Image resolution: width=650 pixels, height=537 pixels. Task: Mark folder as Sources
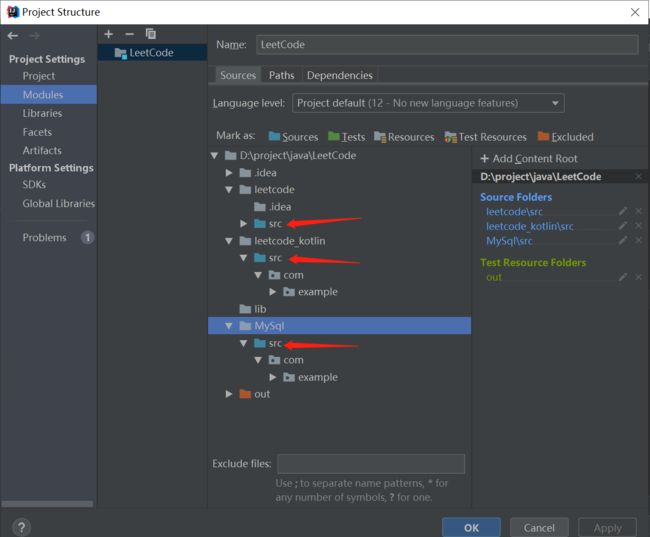(x=293, y=137)
